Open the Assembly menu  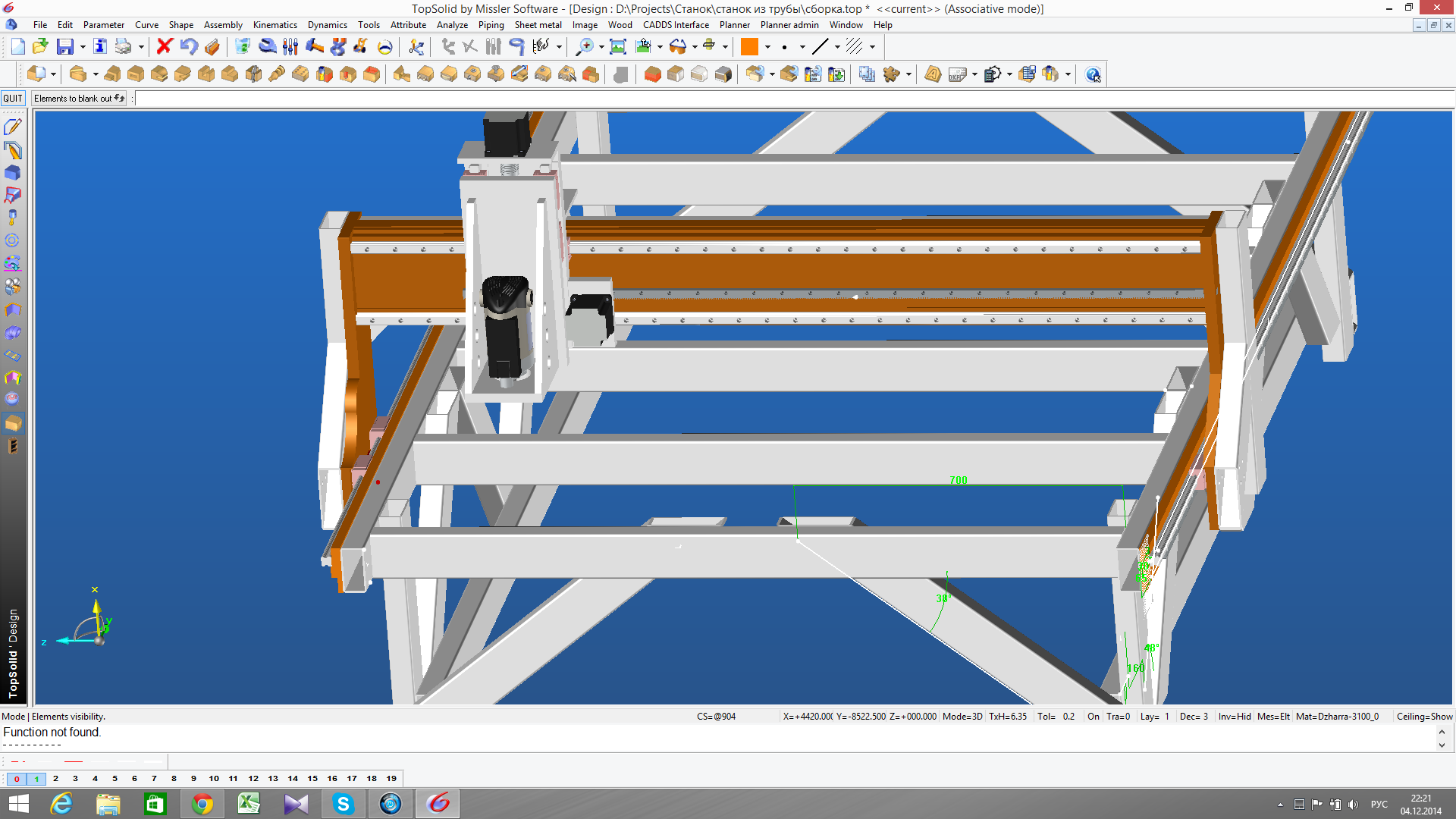(x=222, y=25)
